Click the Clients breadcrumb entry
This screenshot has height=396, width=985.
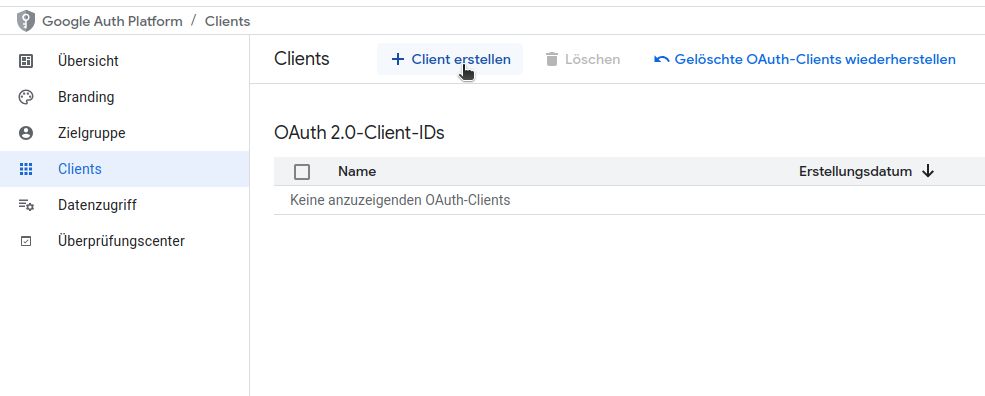pos(227,21)
